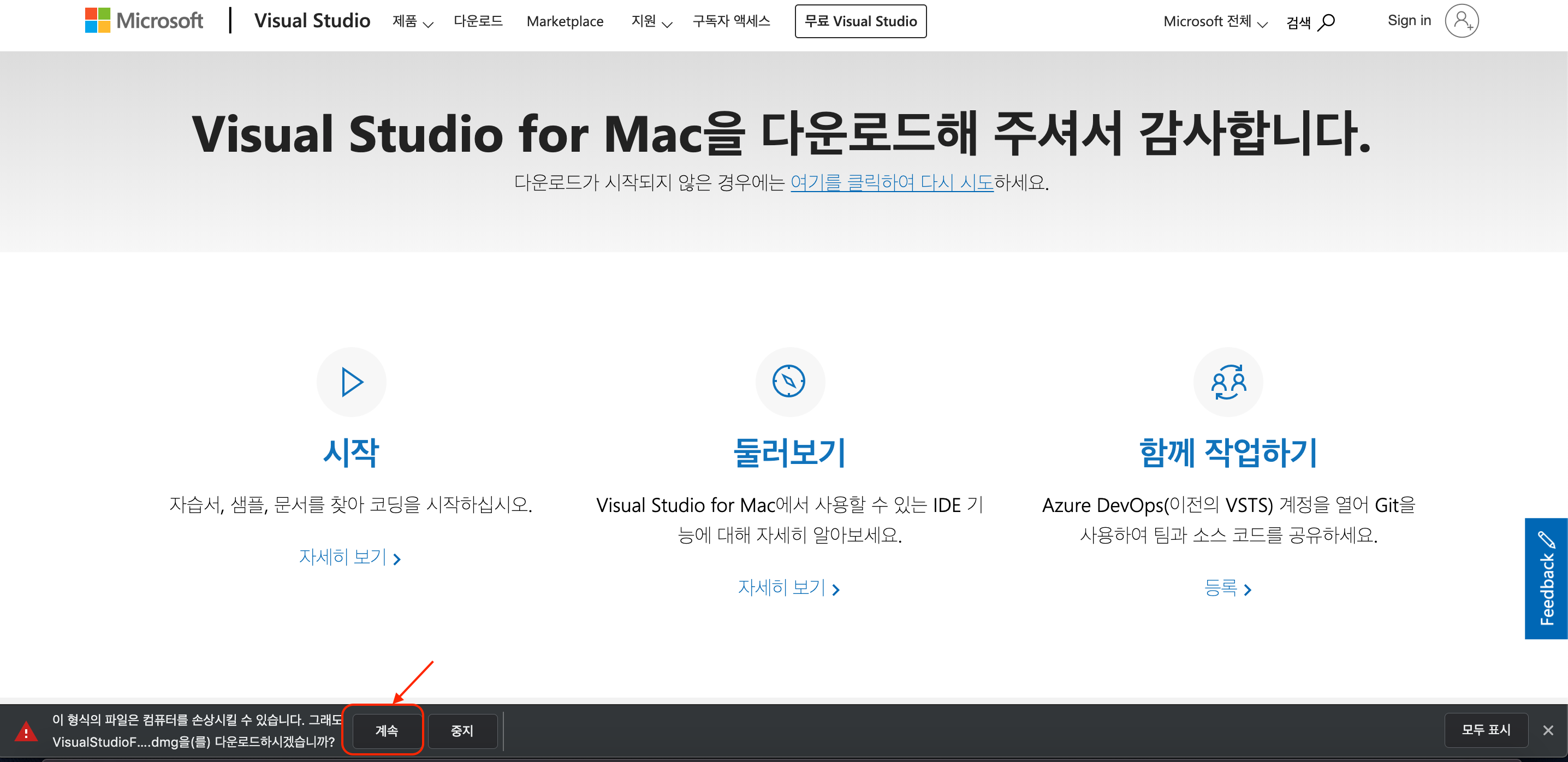The width and height of the screenshot is (1568, 762).
Task: Click the Sign in avatar icon
Action: click(x=1462, y=21)
